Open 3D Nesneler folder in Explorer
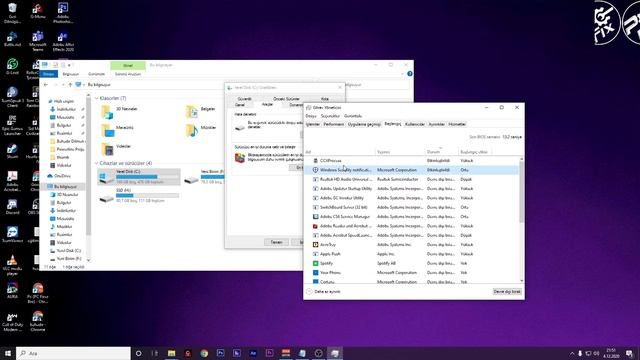Viewport: 640px width, 360px height. (x=119, y=111)
